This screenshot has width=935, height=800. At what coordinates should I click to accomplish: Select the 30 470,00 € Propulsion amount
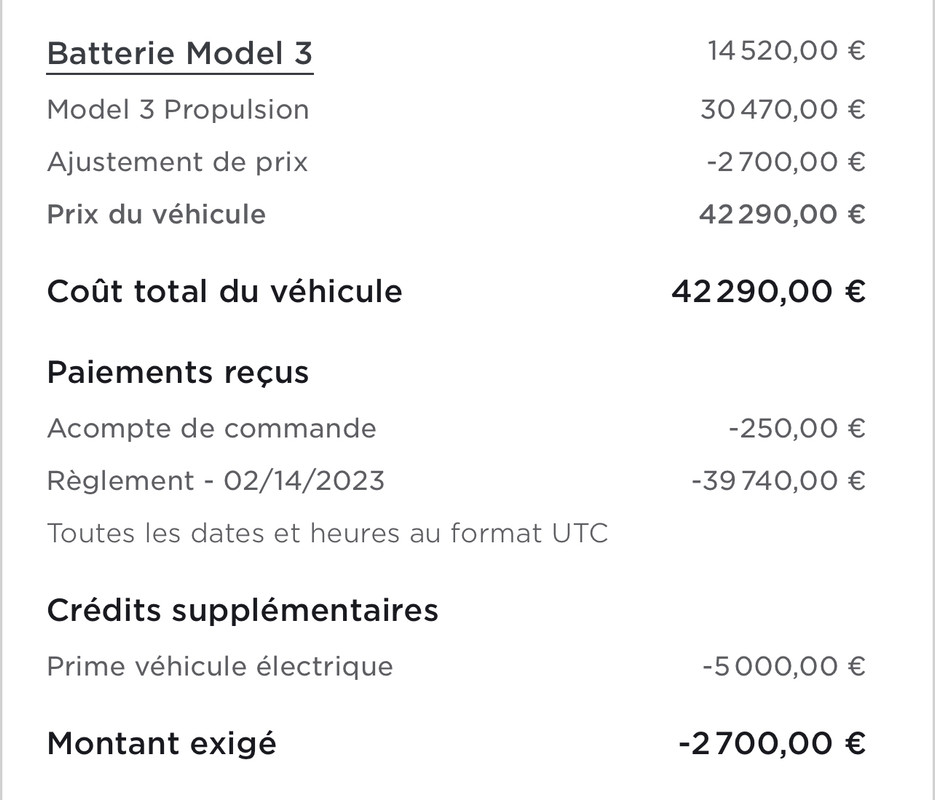782,110
